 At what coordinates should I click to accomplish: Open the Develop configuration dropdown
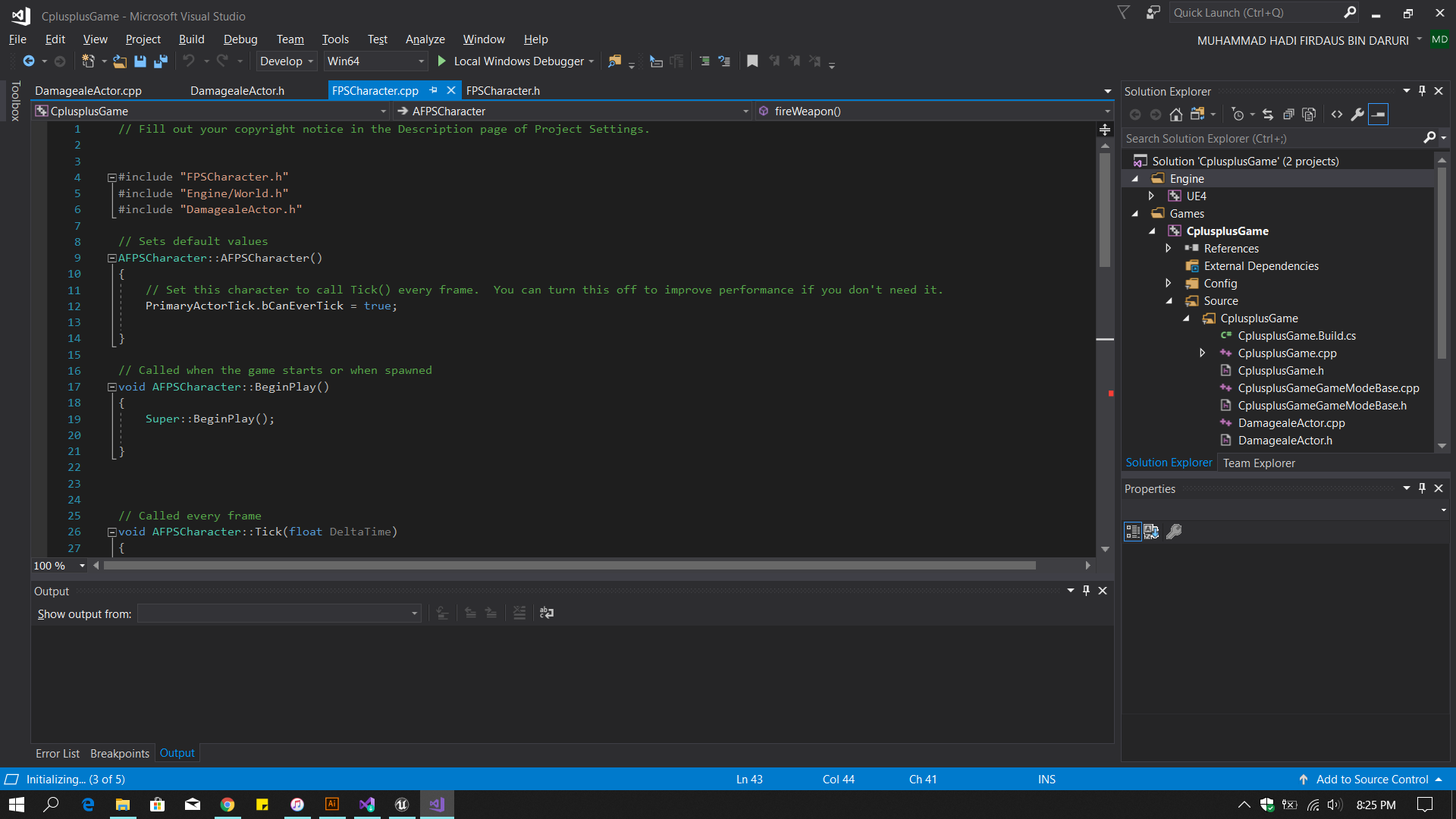click(x=287, y=61)
